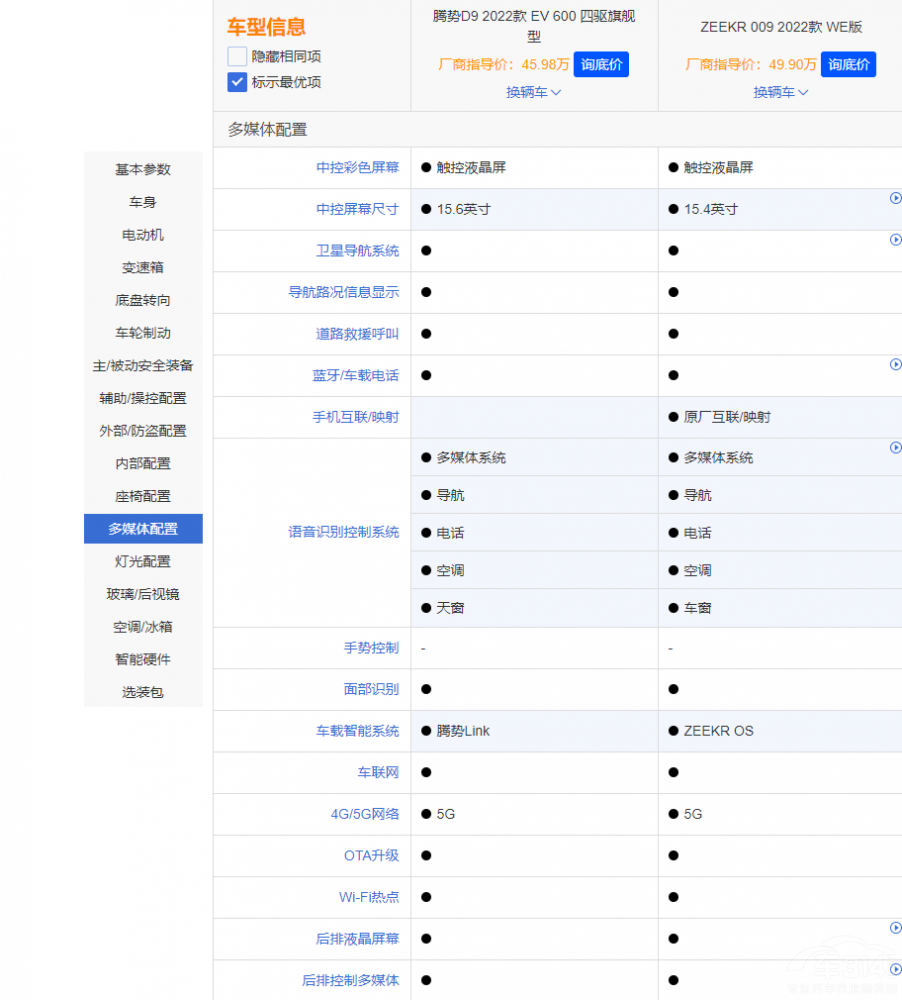Viewport: 902px width, 1000px height.
Task: Toggle 标示最优项 off then check state
Action: 236,81
